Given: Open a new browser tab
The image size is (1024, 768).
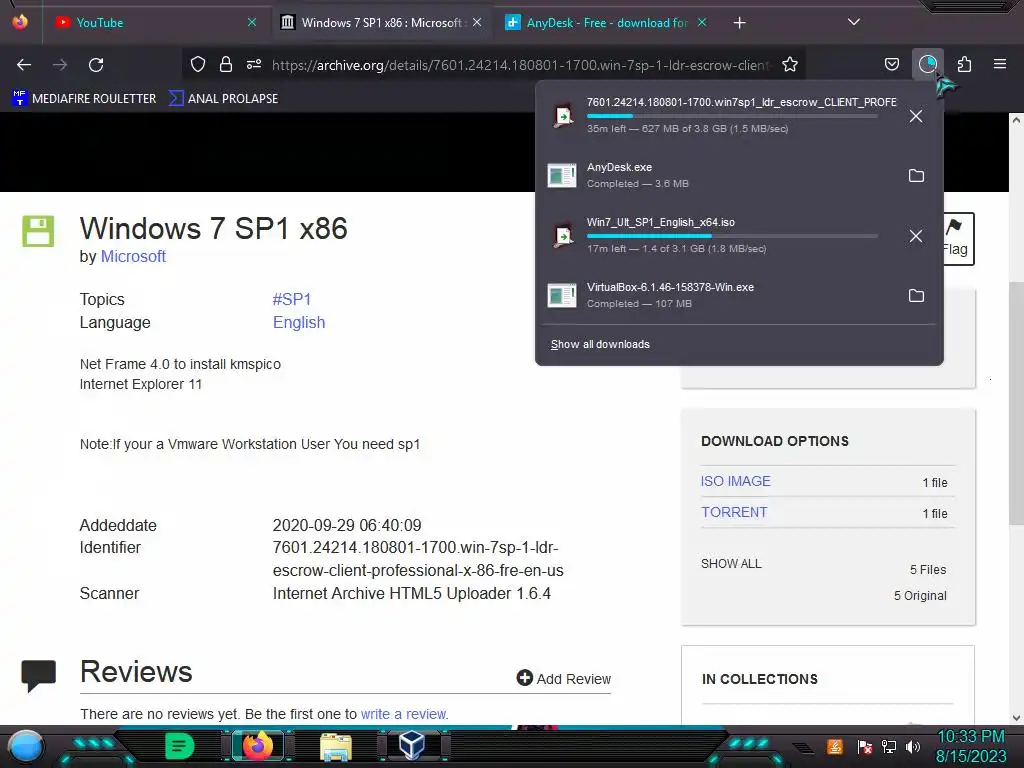Looking at the screenshot, I should (x=739, y=23).
